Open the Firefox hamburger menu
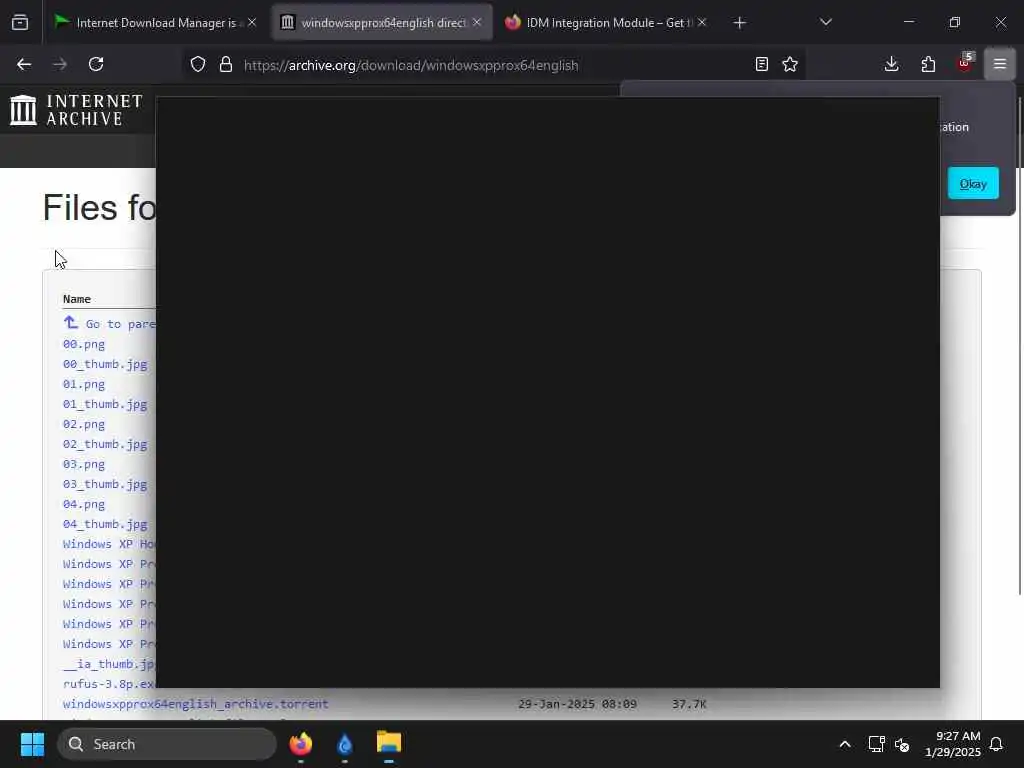 [1000, 64]
